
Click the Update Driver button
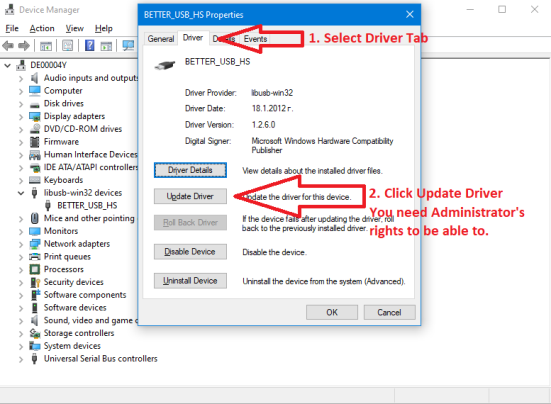(190, 196)
